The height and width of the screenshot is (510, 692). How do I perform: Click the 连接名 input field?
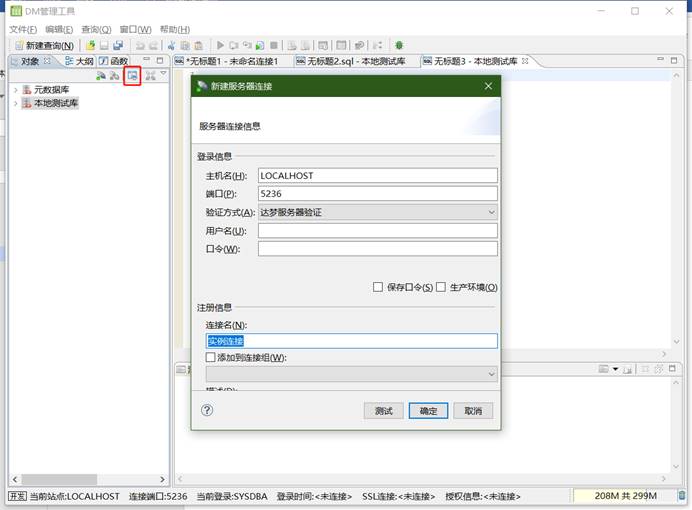pyautogui.click(x=352, y=341)
